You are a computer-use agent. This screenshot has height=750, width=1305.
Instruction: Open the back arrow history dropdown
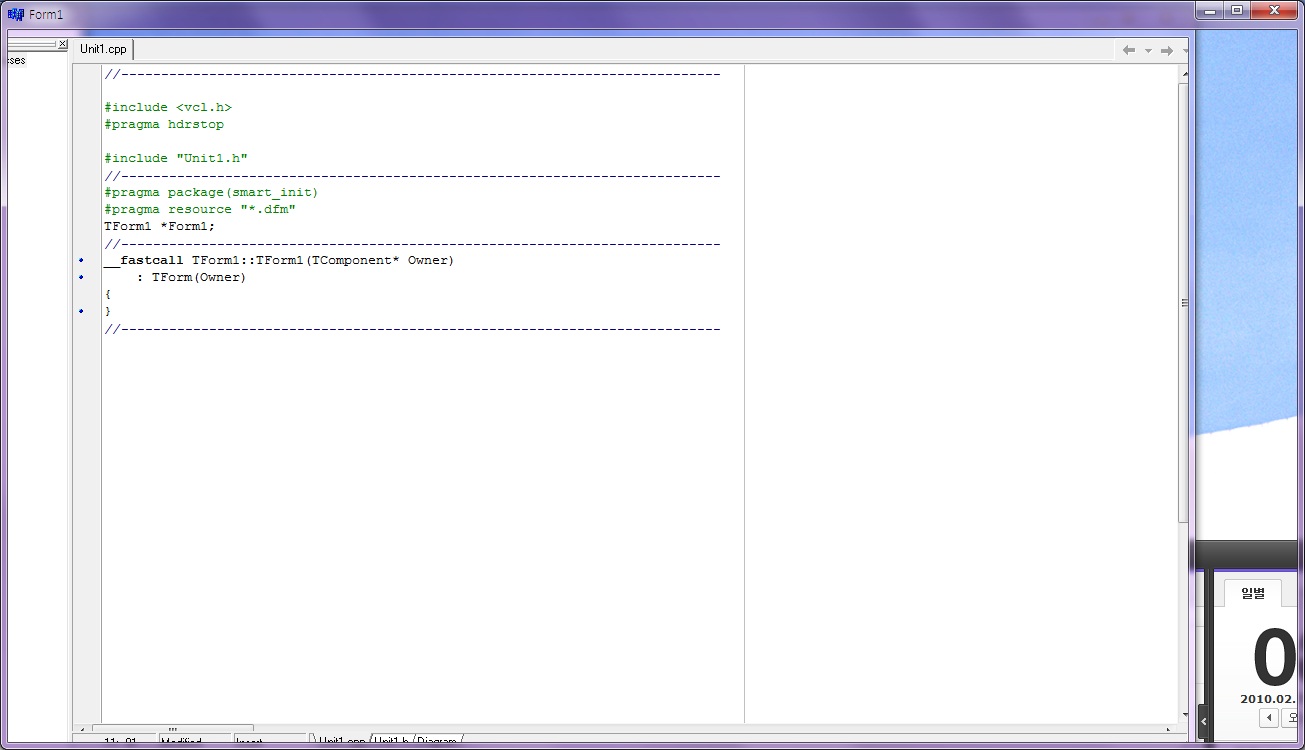click(x=1148, y=50)
